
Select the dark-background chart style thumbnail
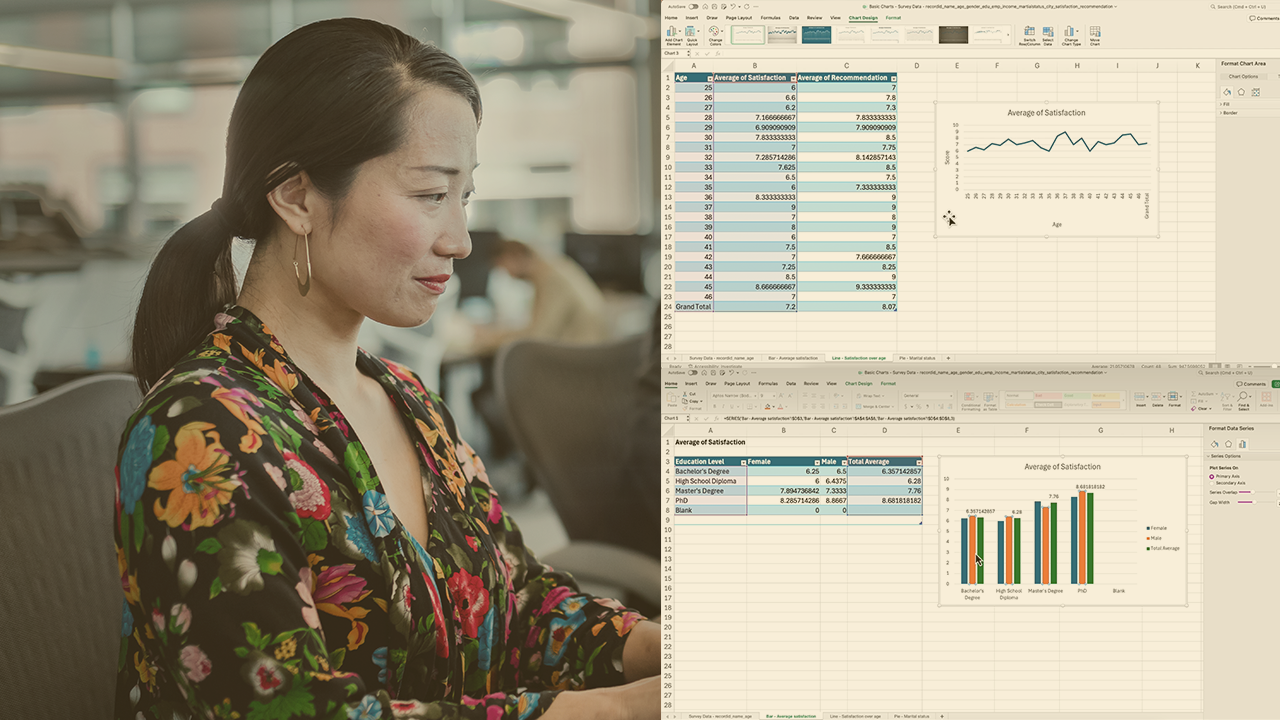coord(953,35)
